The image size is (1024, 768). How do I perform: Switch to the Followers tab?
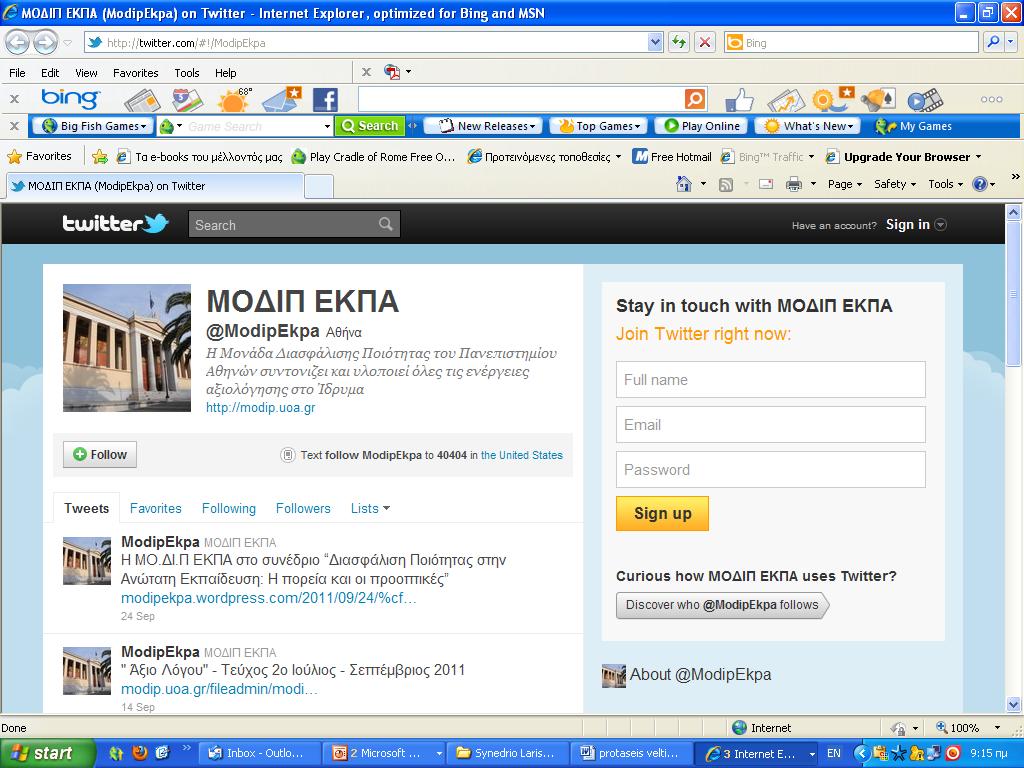click(x=303, y=508)
